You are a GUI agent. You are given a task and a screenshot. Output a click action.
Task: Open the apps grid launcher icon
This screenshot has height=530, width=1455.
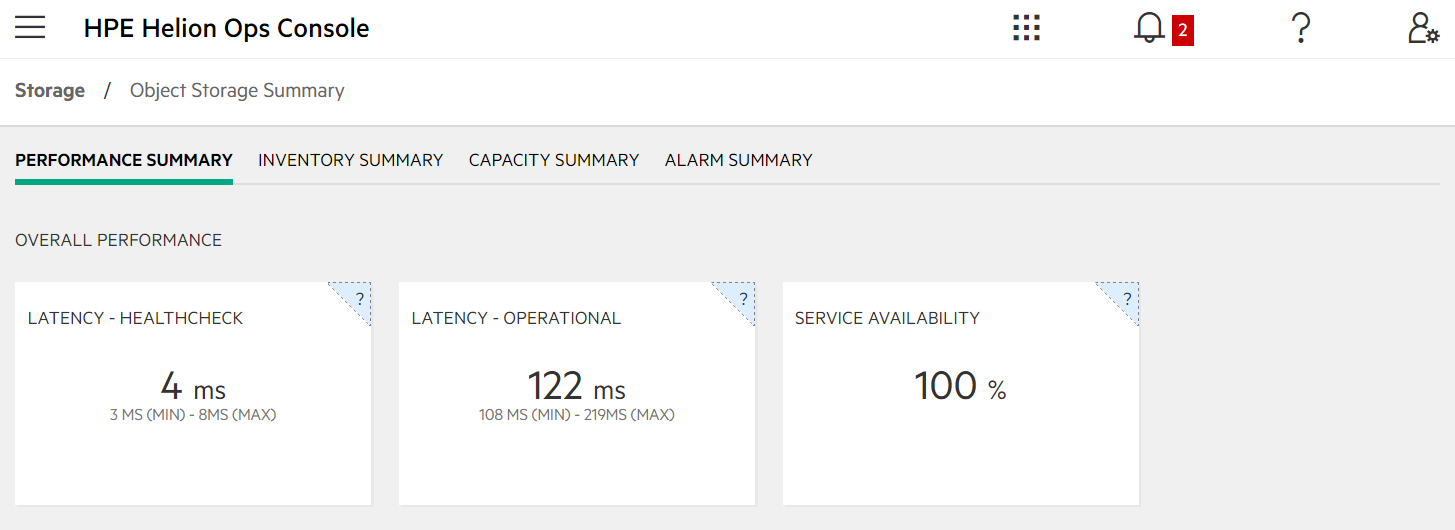point(1026,28)
